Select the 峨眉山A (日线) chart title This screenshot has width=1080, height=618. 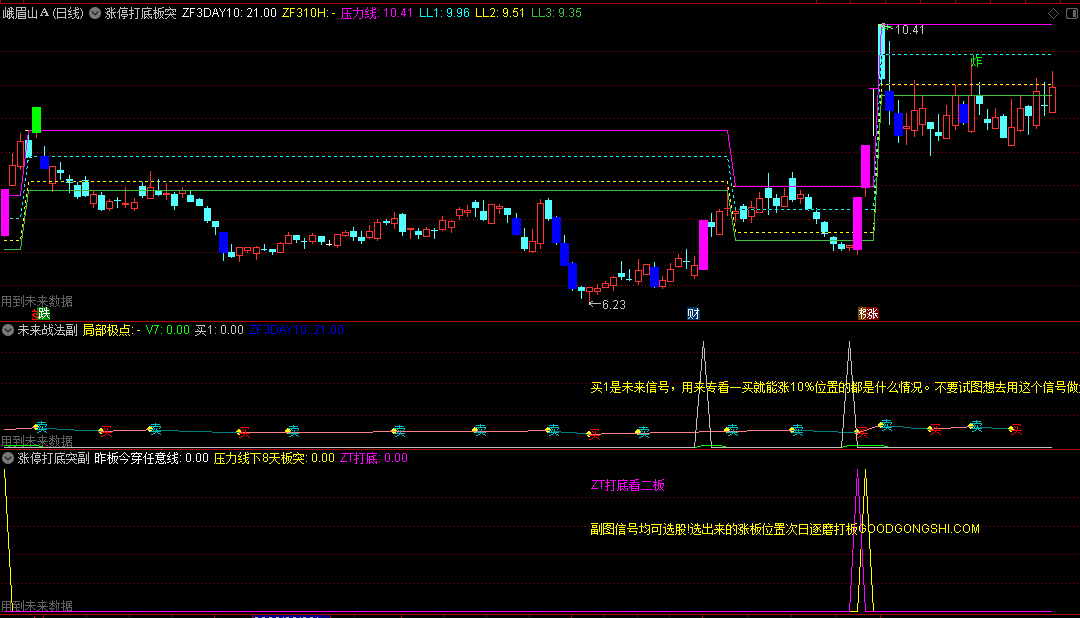pos(43,13)
